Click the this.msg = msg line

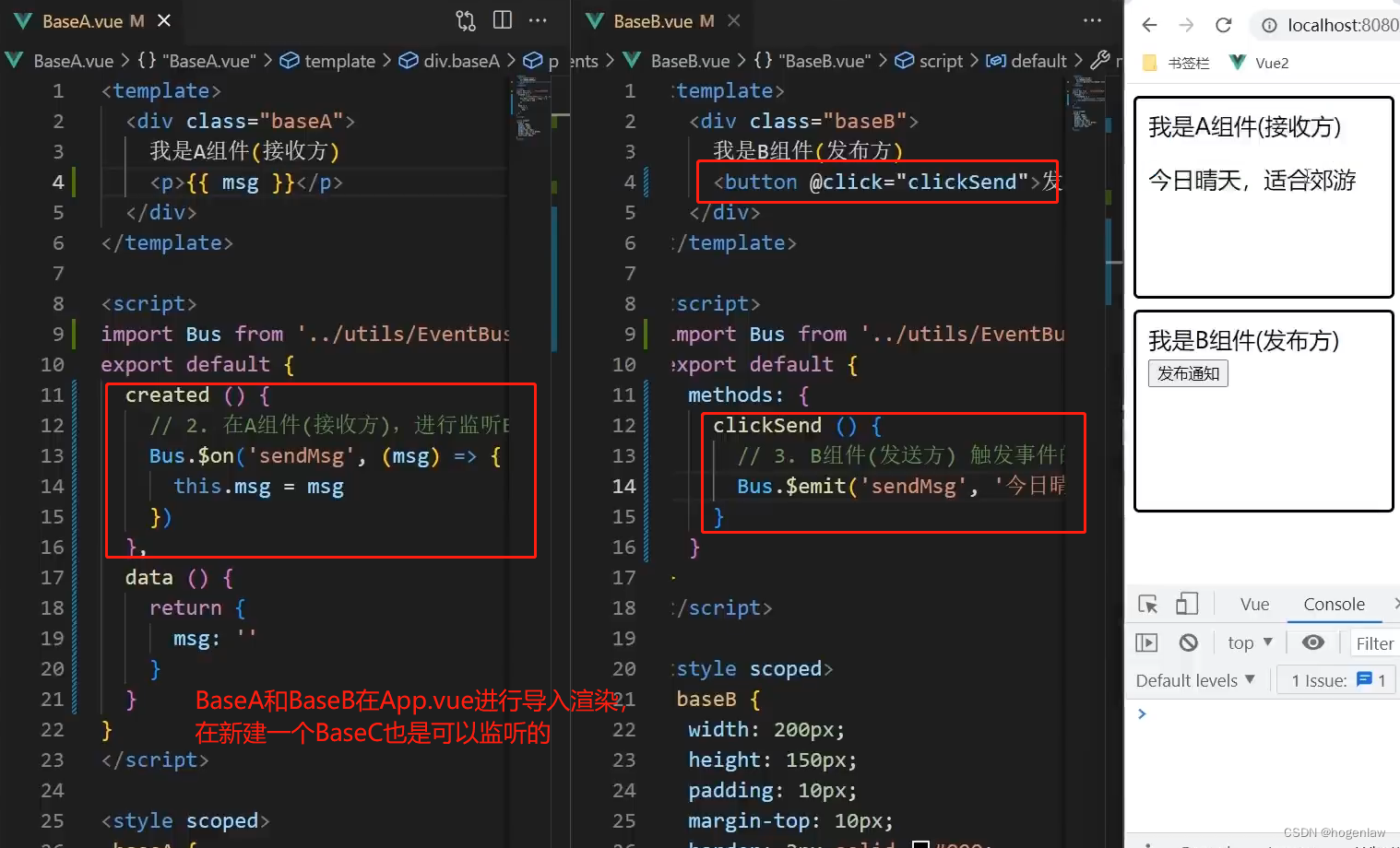(x=258, y=486)
